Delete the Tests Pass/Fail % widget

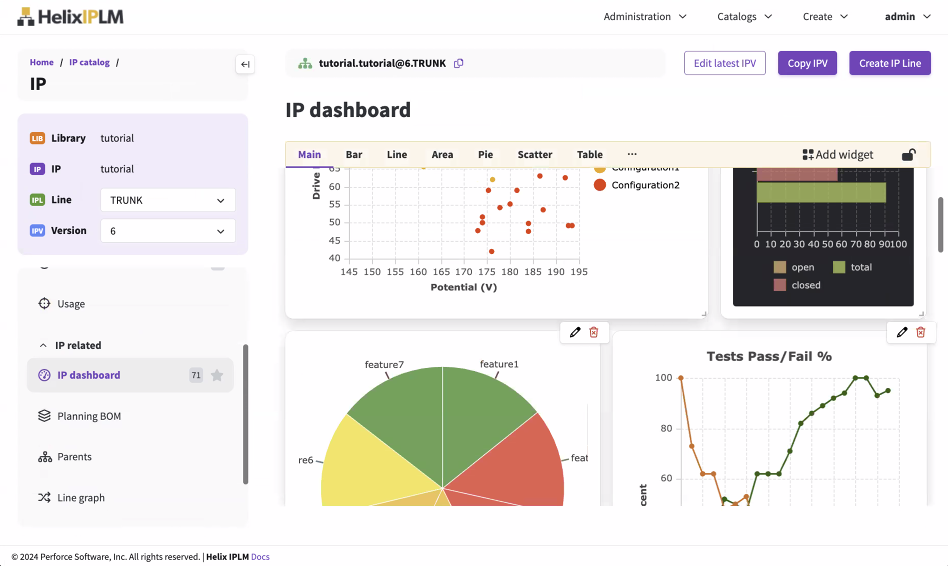(x=920, y=332)
